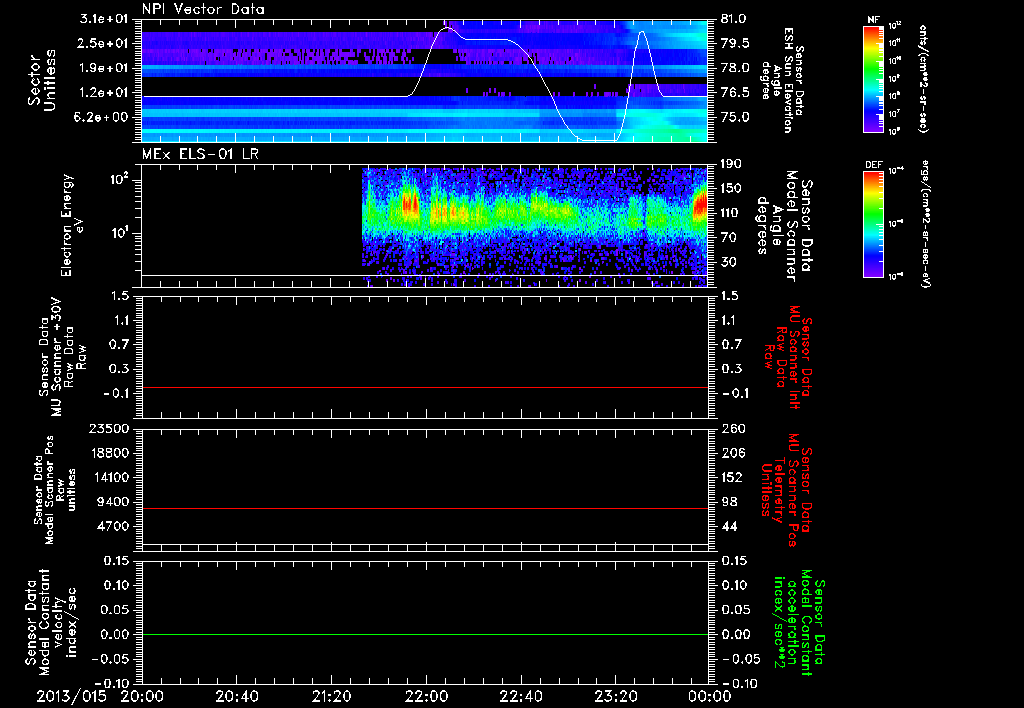Click the 21:20 time axis label

331,696
